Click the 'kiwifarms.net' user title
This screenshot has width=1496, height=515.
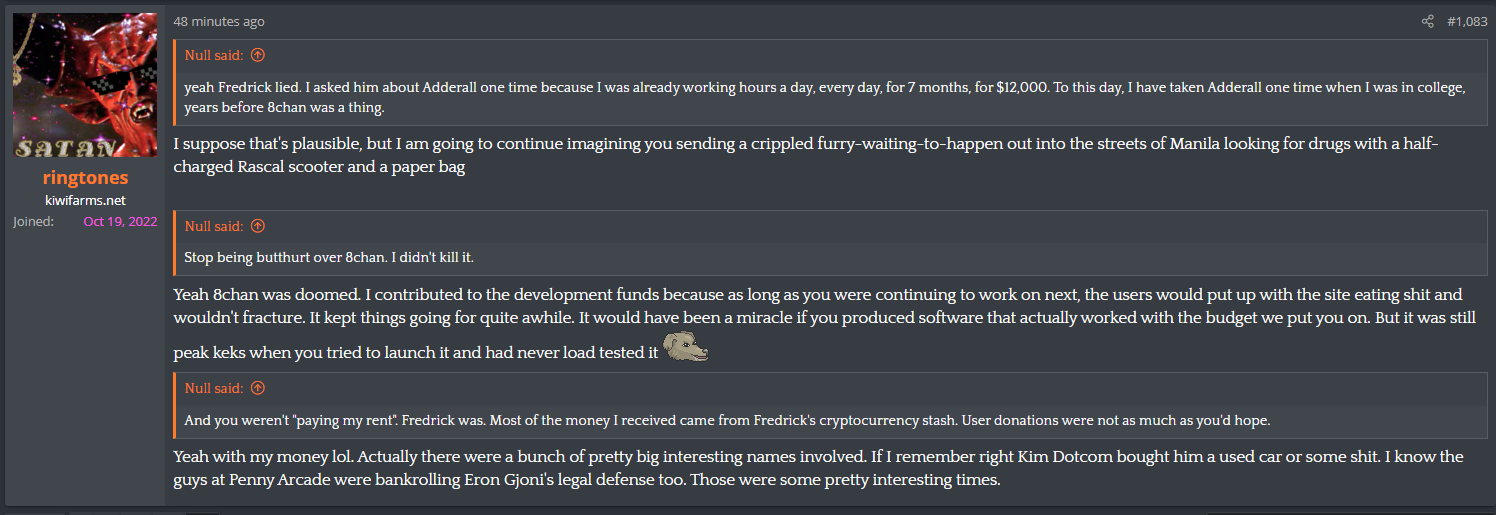pyautogui.click(x=85, y=200)
